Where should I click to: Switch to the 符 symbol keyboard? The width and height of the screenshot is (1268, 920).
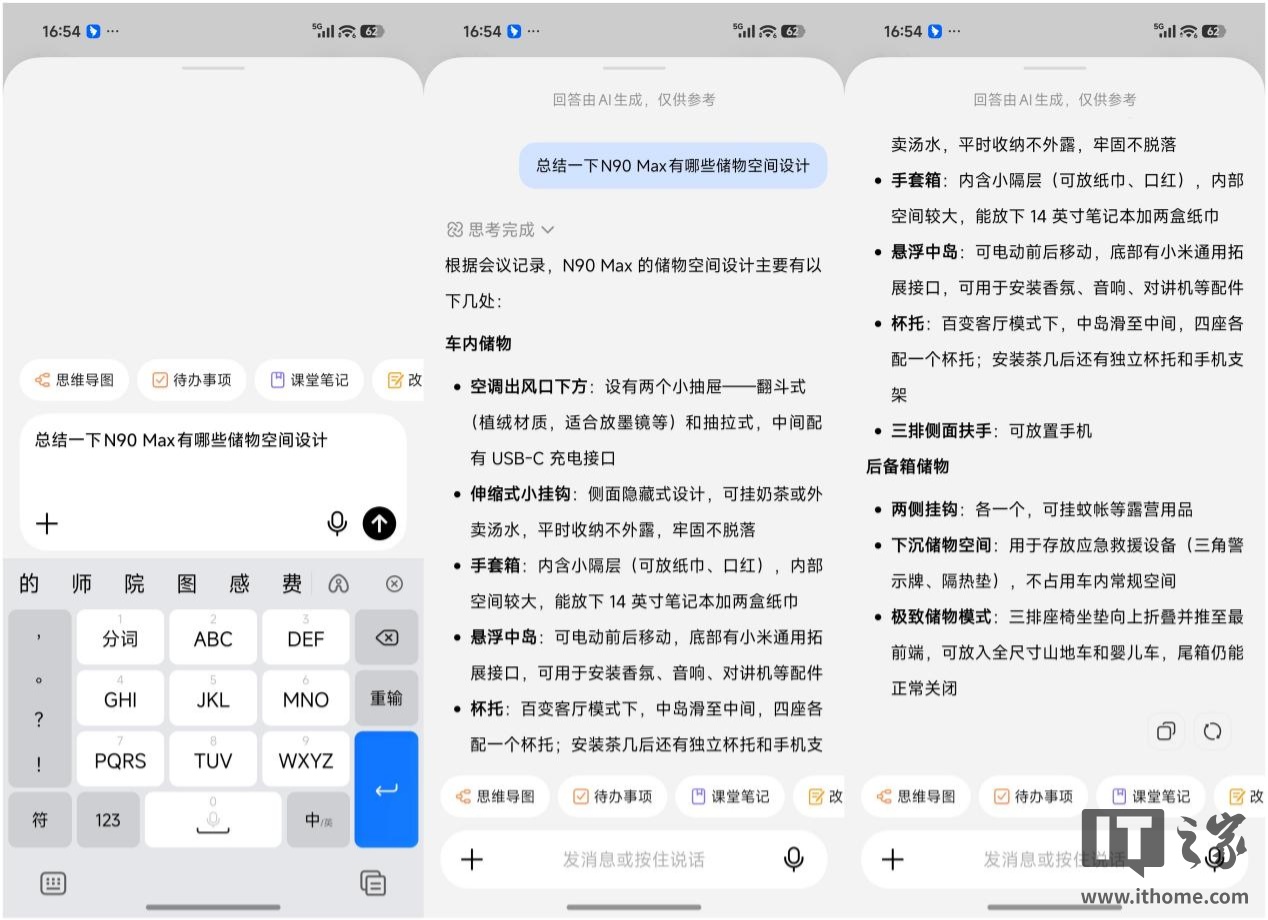point(40,820)
